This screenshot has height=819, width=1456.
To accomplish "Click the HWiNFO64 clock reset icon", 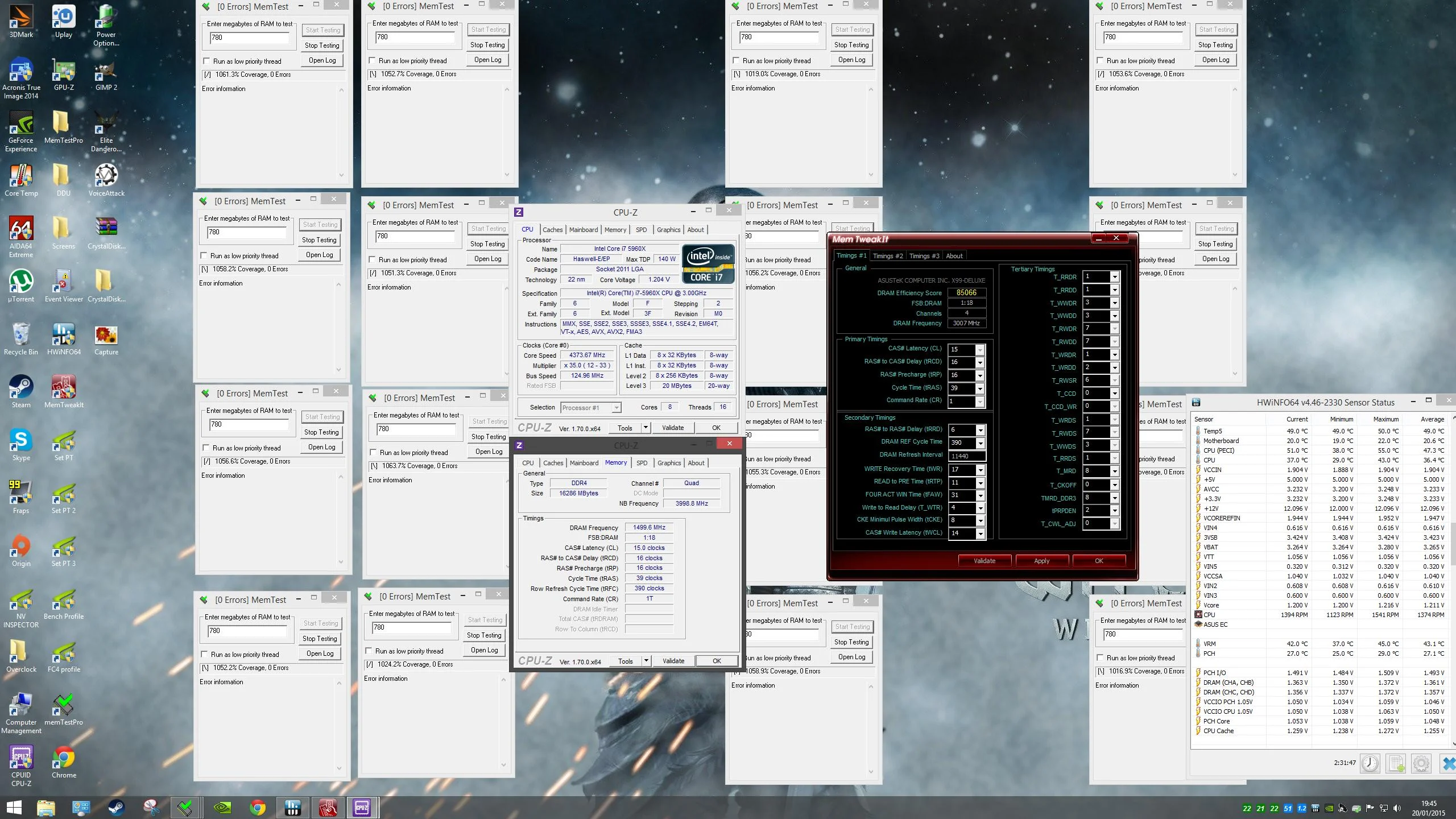I will pos(1370,763).
